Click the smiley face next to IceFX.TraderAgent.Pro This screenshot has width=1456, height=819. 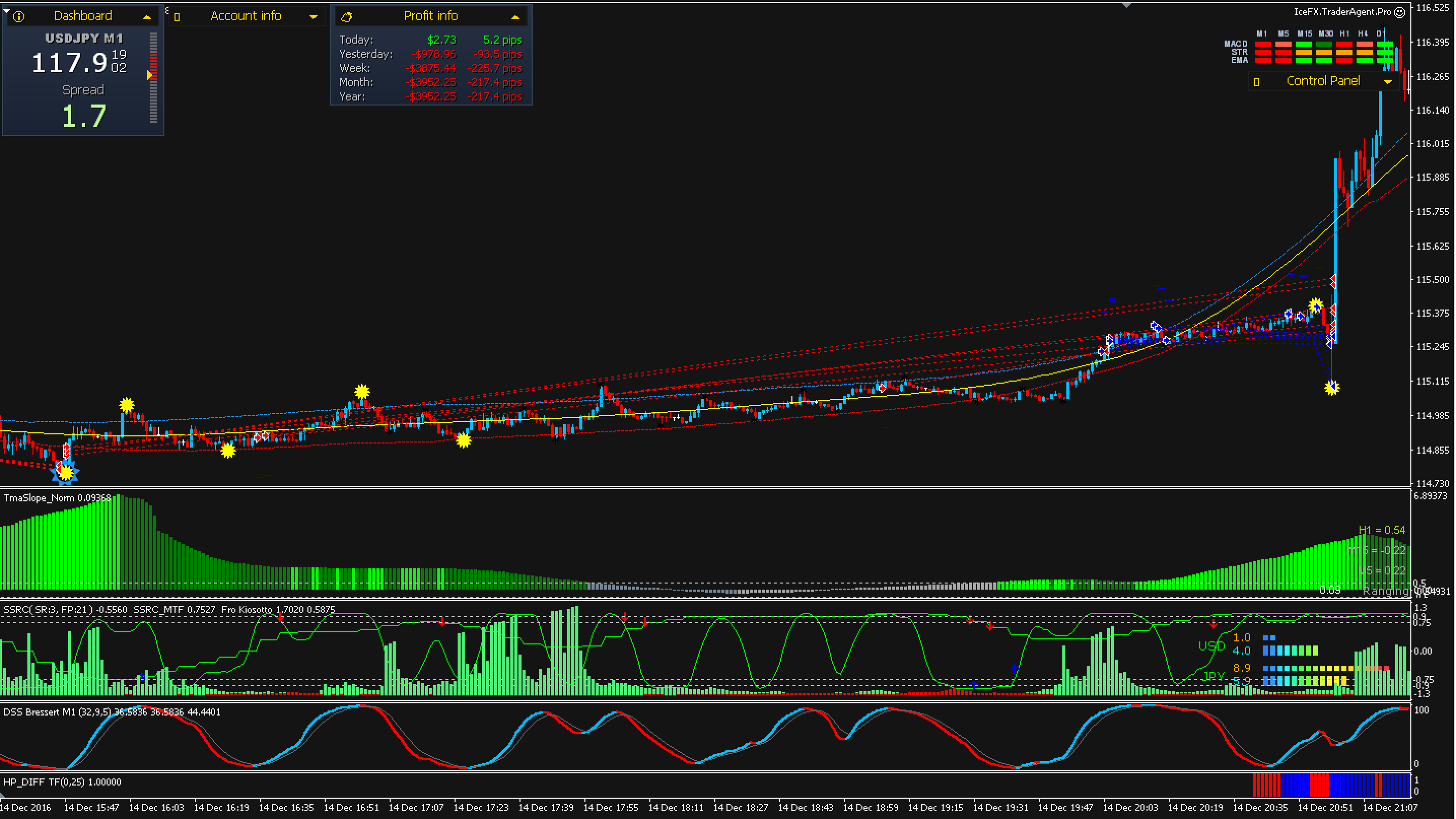(1400, 12)
